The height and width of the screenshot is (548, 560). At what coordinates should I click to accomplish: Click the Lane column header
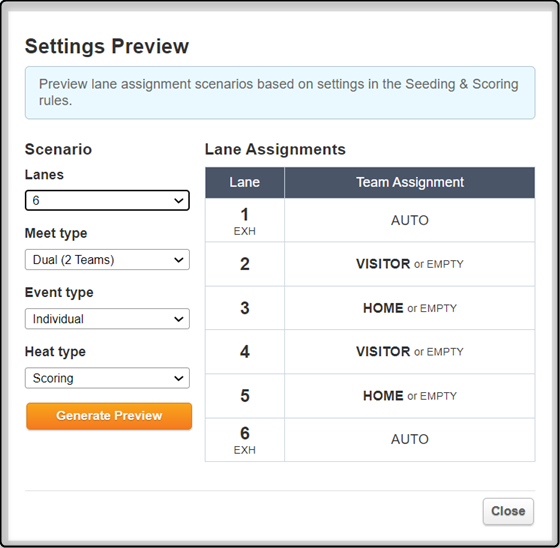pyautogui.click(x=245, y=183)
